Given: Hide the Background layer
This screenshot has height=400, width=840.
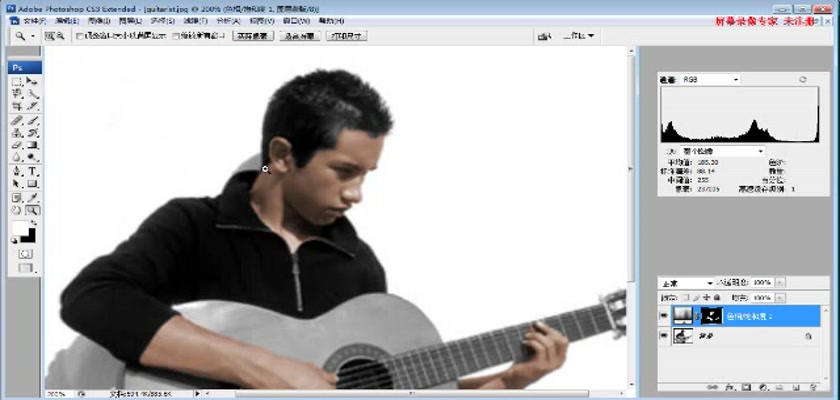Looking at the screenshot, I should (664, 336).
